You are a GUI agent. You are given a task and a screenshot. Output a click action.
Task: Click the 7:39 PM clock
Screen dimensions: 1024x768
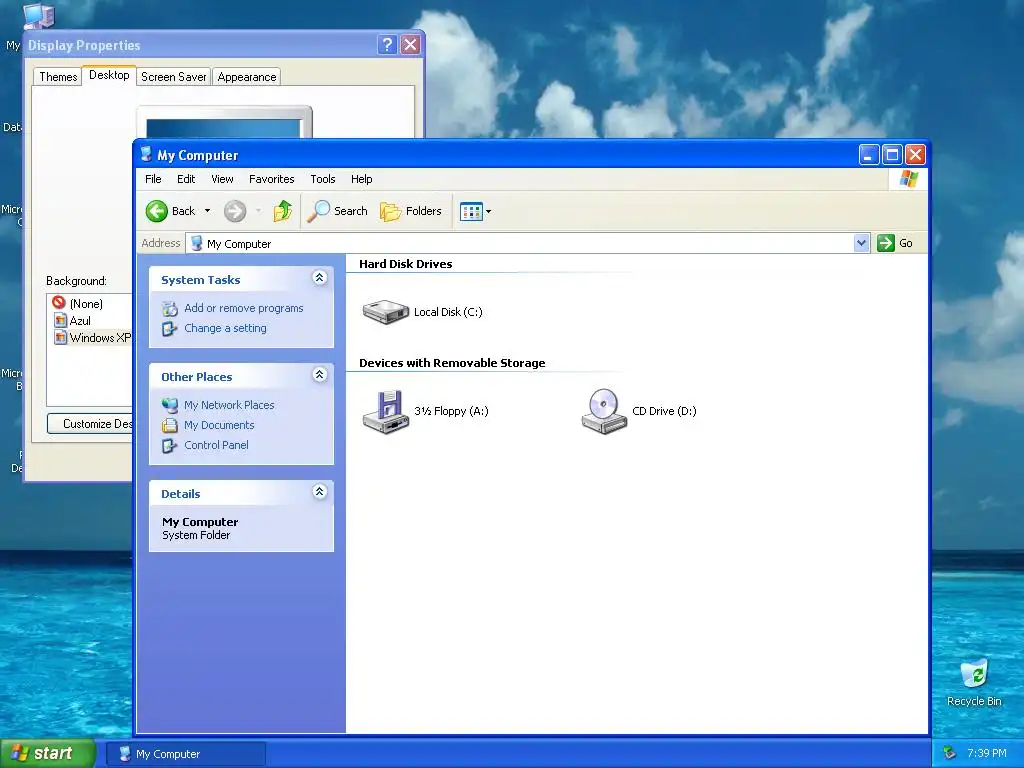987,754
